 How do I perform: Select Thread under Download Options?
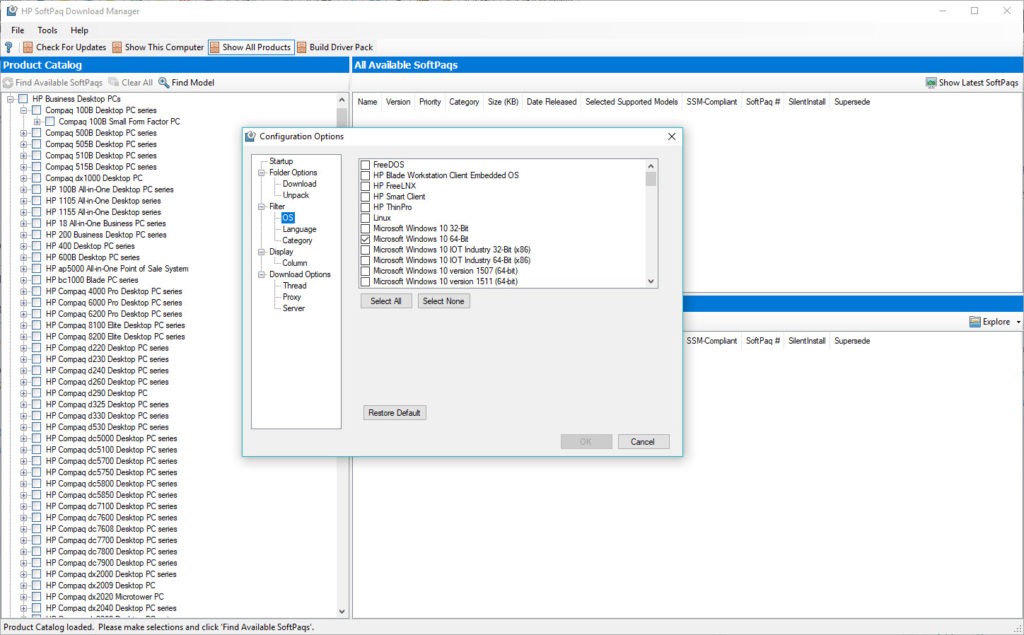pyautogui.click(x=294, y=285)
